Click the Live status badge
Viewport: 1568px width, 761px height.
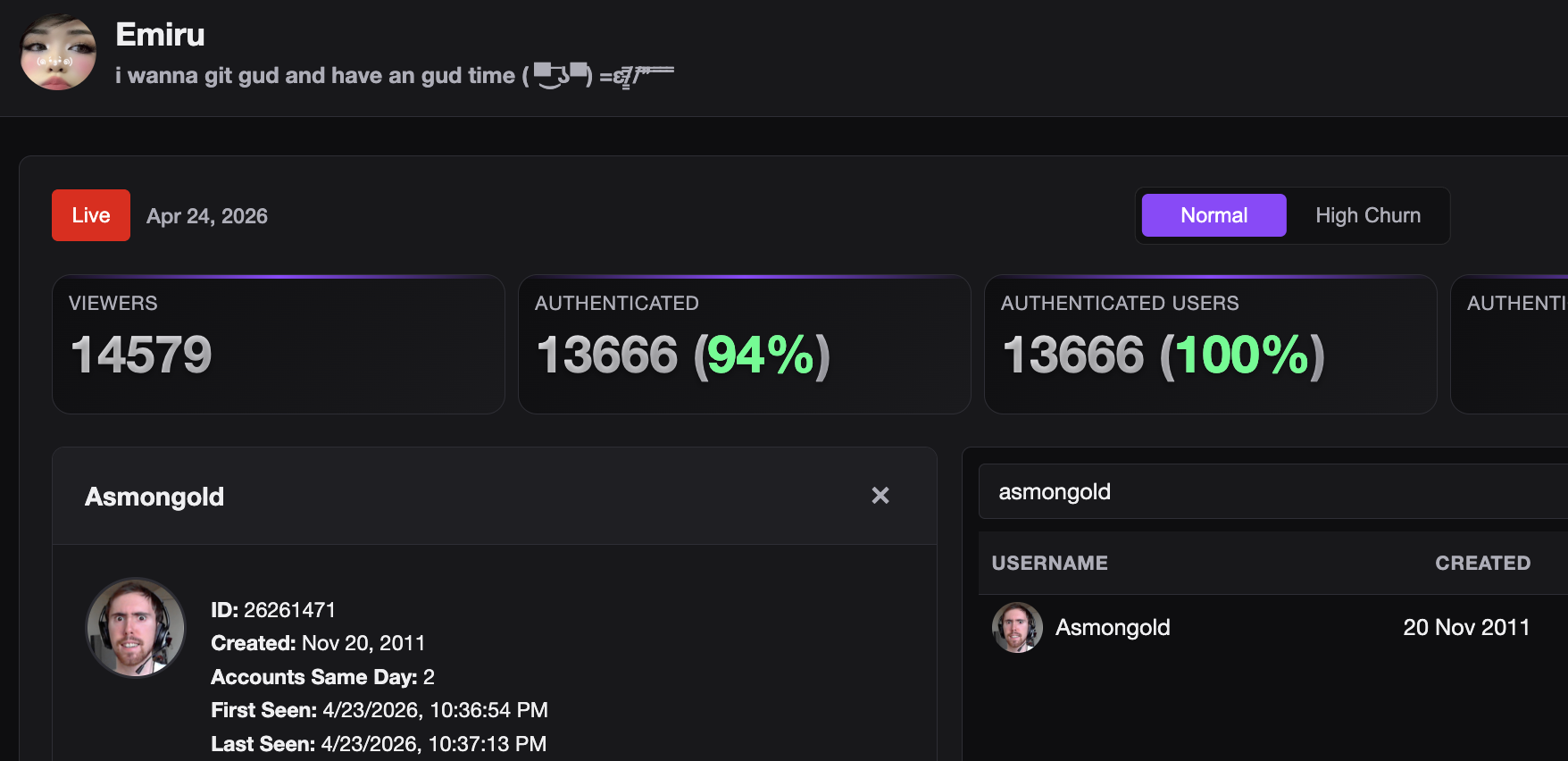[x=91, y=215]
